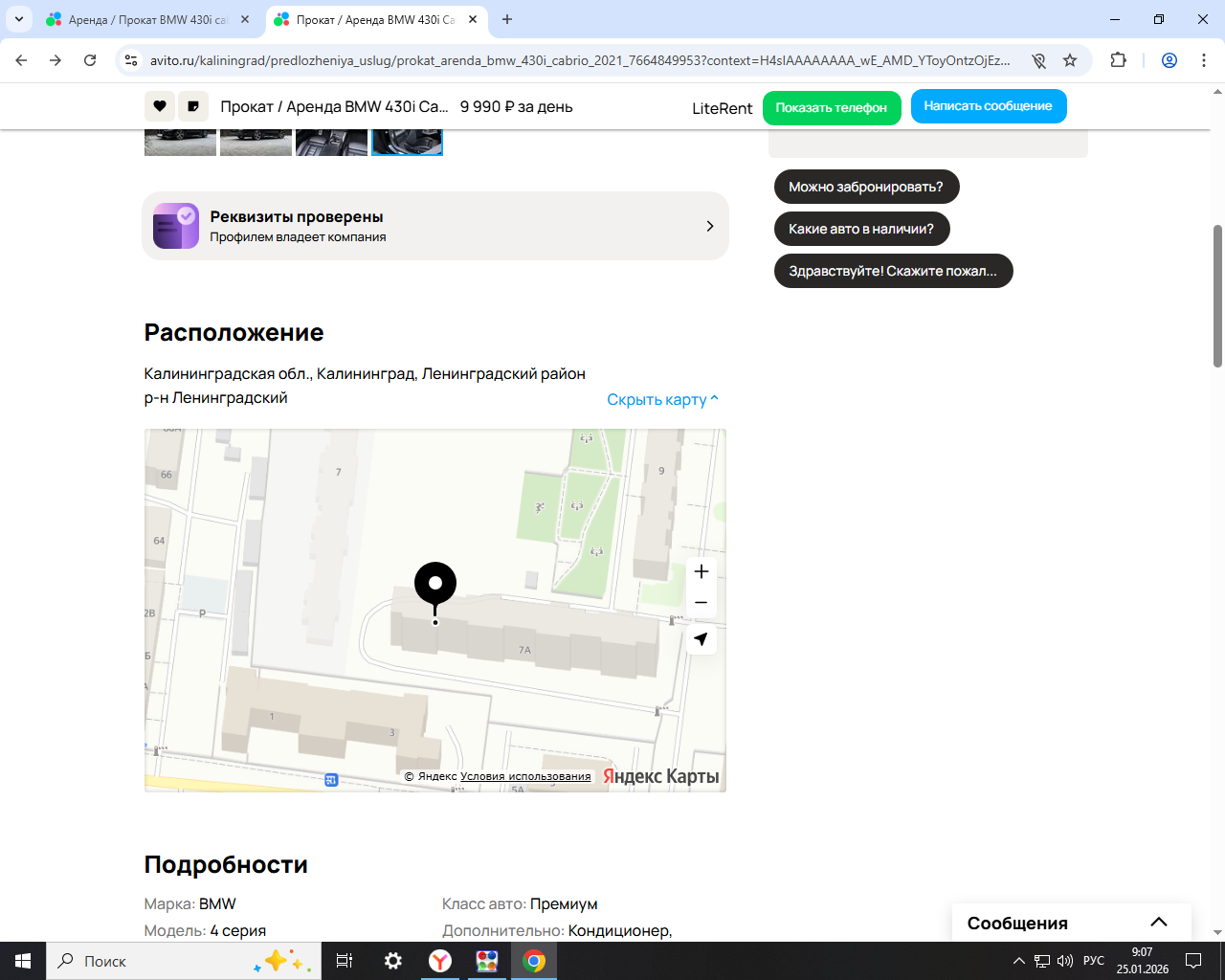Add listing to favorites with heart icon
The image size is (1225, 980).
pos(160,106)
